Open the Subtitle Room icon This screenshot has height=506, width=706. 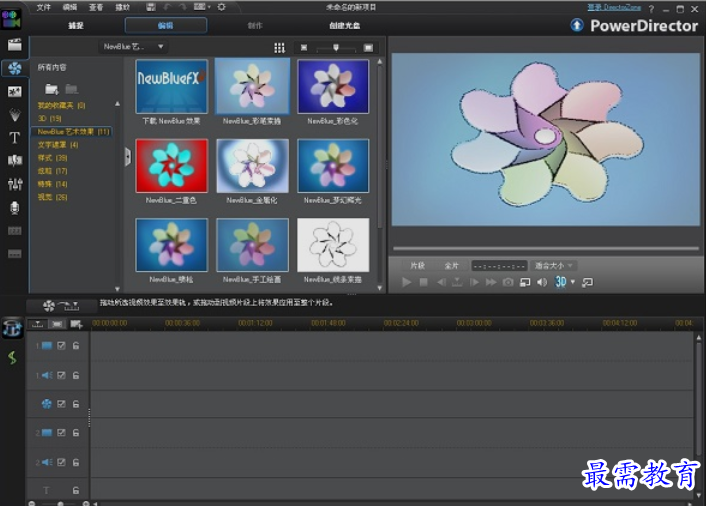click(x=14, y=254)
